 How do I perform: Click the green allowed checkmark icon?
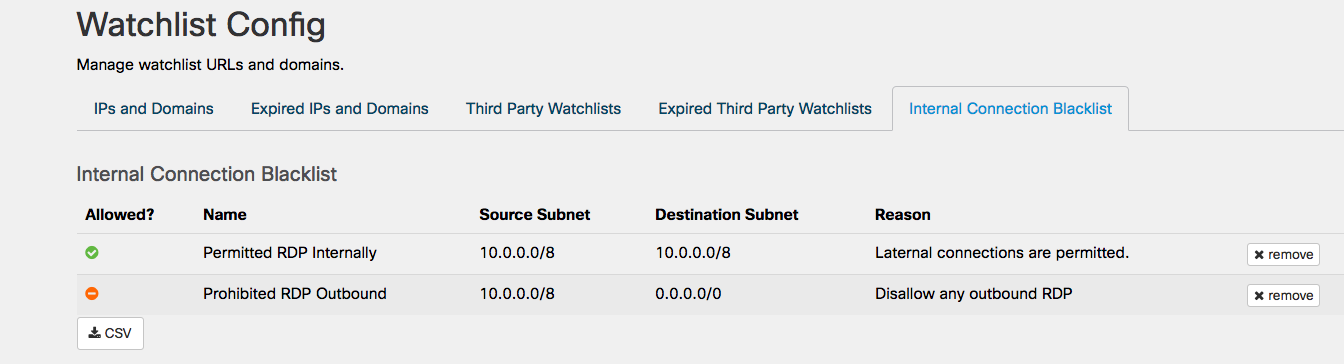tap(92, 253)
